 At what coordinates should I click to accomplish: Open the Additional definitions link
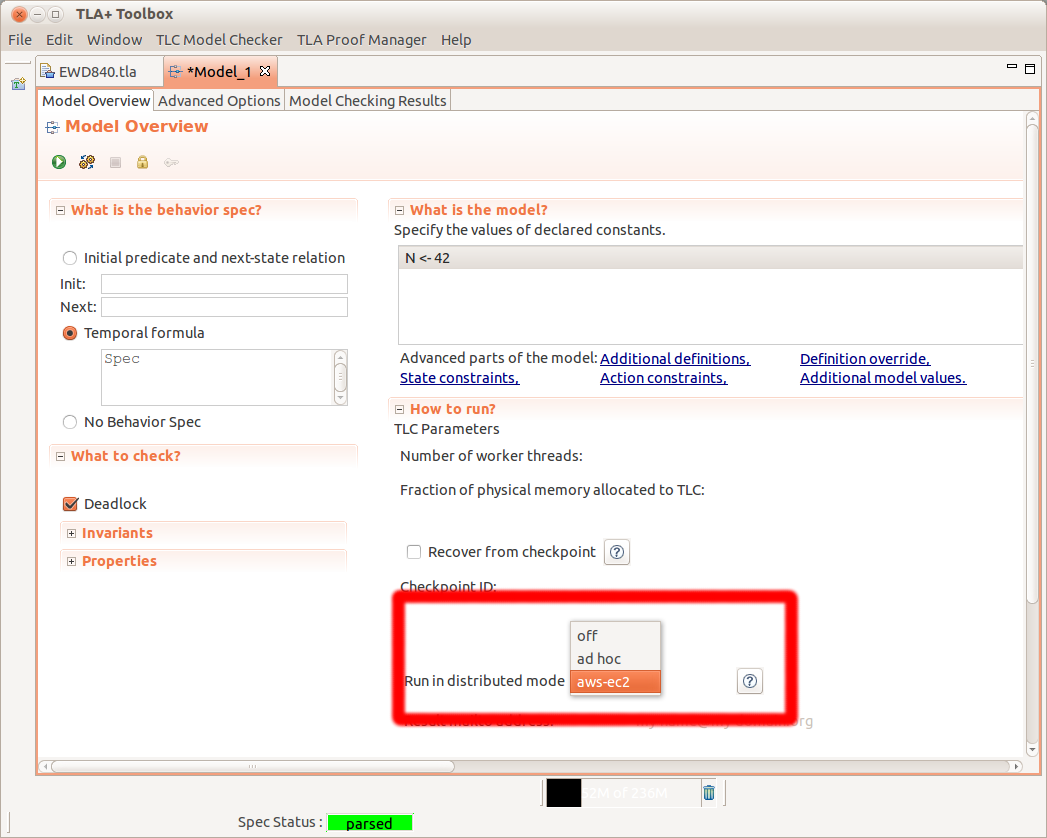pos(674,359)
